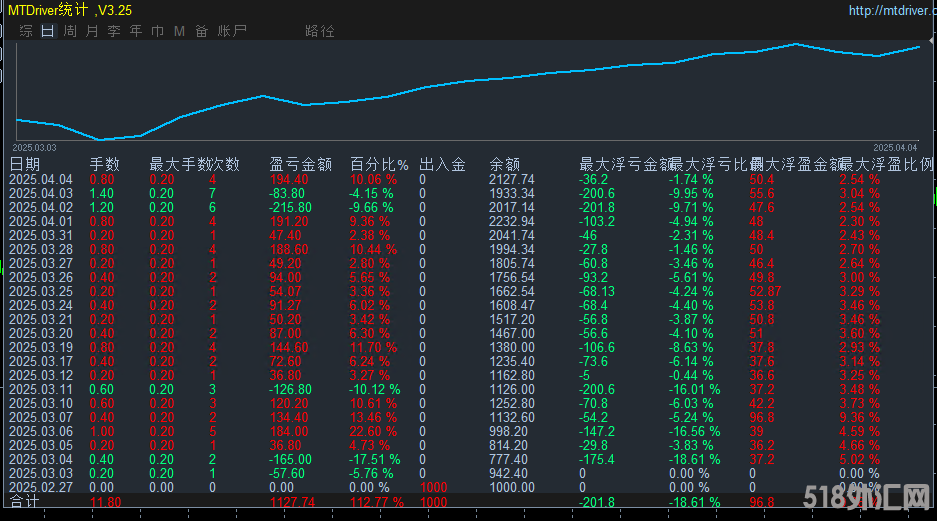This screenshot has width=937, height=521.
Task: Click the -16.56 % floating loss value
Action: tap(694, 431)
